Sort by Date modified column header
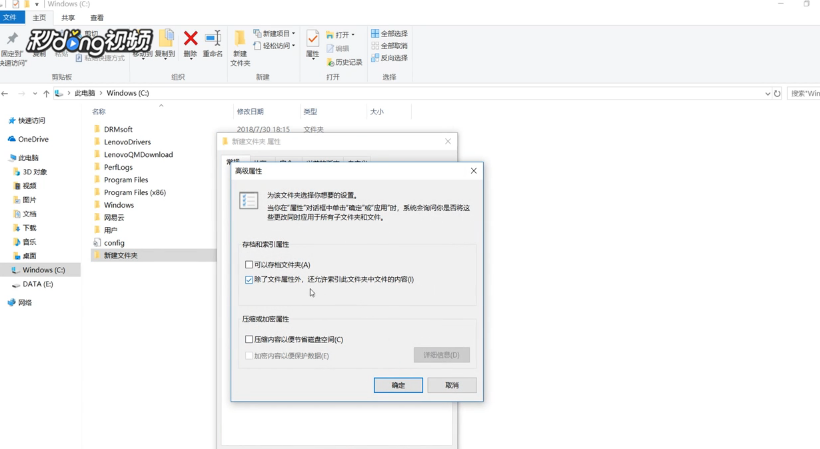The image size is (820, 449). click(x=250, y=112)
